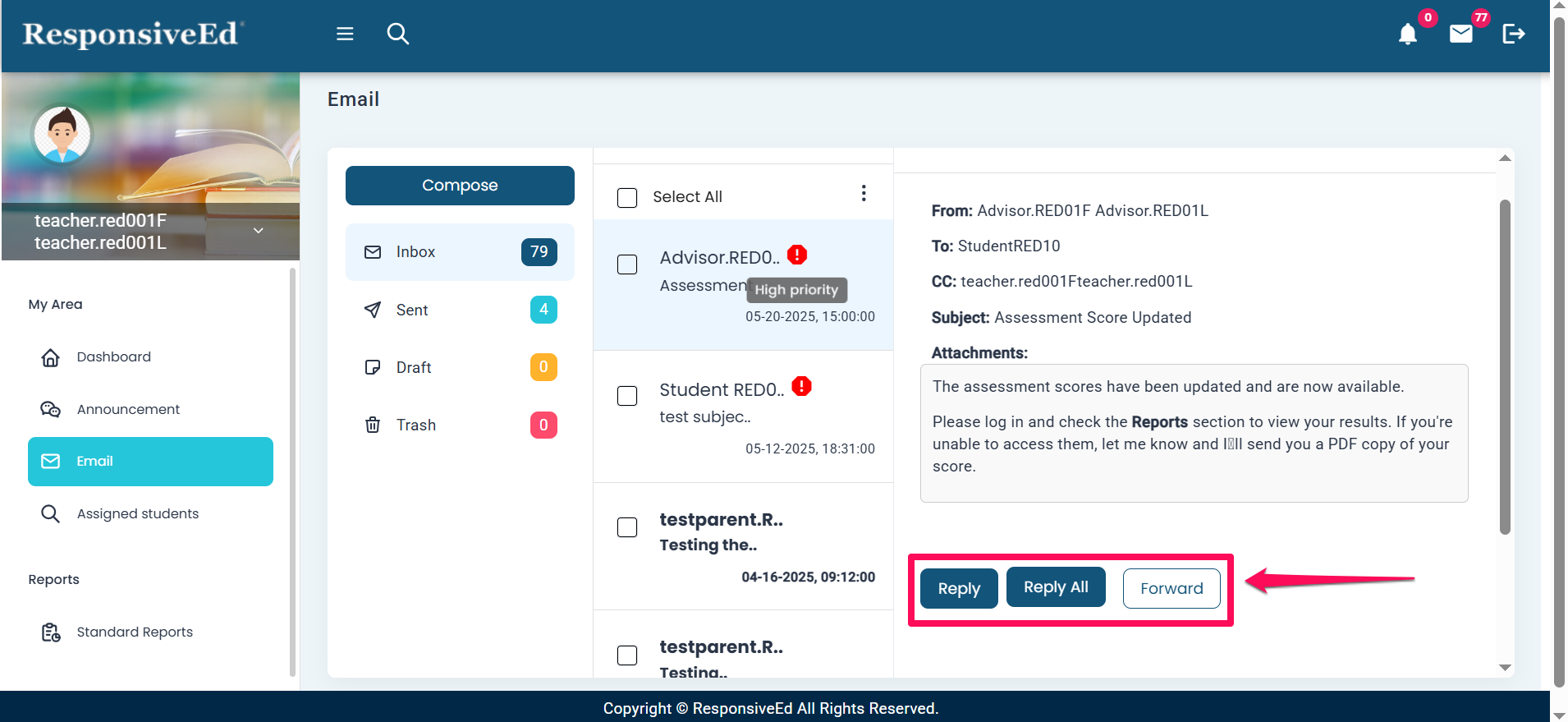Open the three-dot more options menu
Image resolution: width=1568 pixels, height=722 pixels.
(x=863, y=193)
